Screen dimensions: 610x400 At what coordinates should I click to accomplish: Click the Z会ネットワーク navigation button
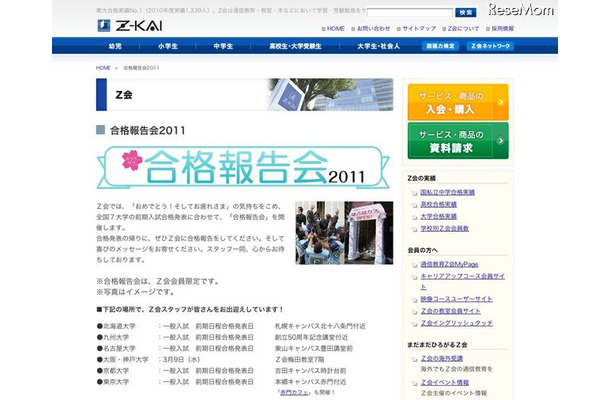pyautogui.click(x=490, y=46)
